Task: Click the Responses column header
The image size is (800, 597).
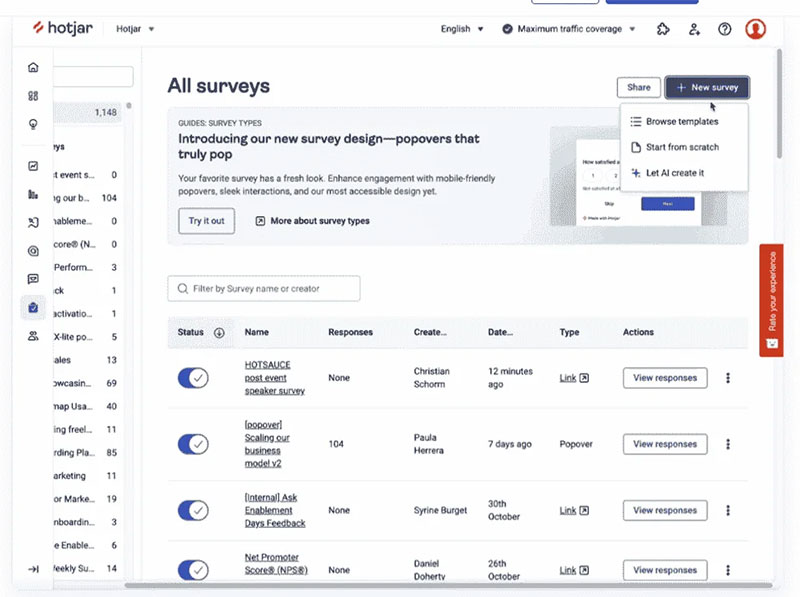Action: tap(351, 332)
